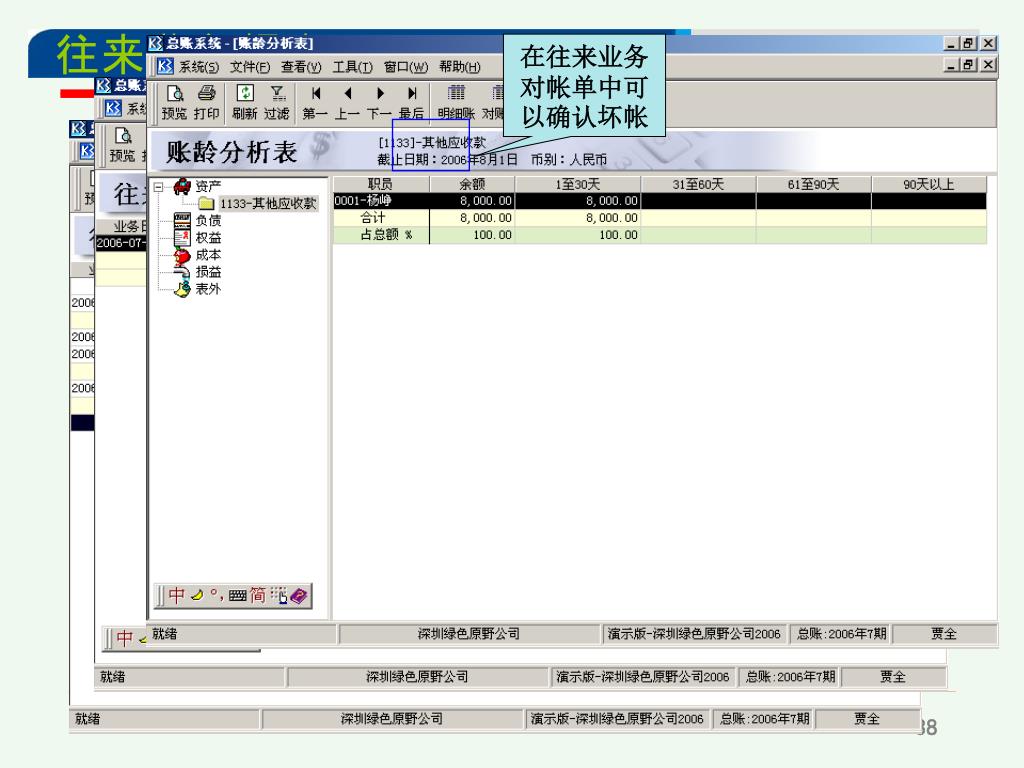1024x768 pixels.
Task: Select the 1133-其他应收款 account in the tree
Action: (268, 204)
